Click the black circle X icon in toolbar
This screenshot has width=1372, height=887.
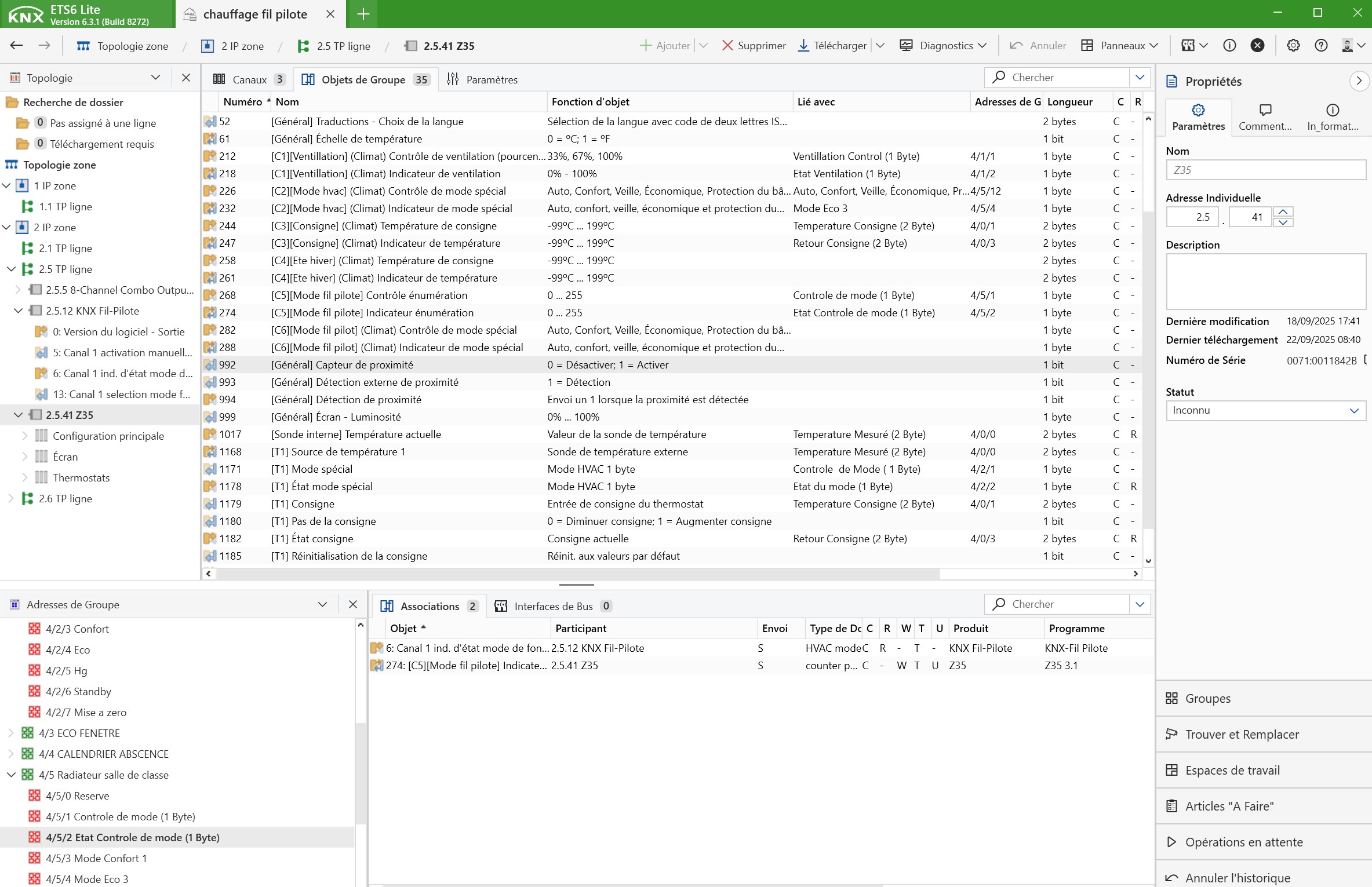tap(1257, 46)
